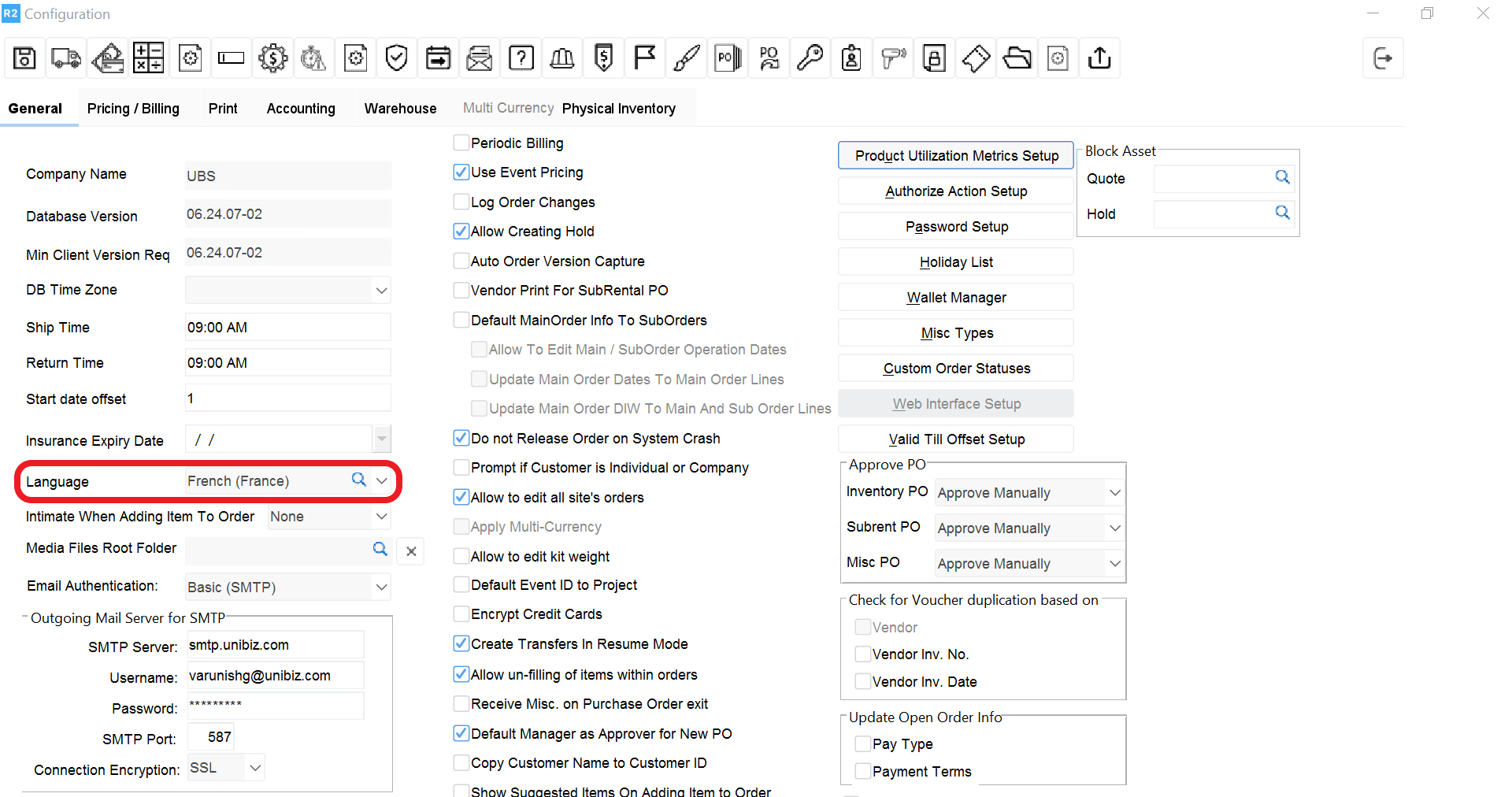Screen dimensions: 1512x797
Task: Click the key icon in toolbar
Action: (x=810, y=58)
